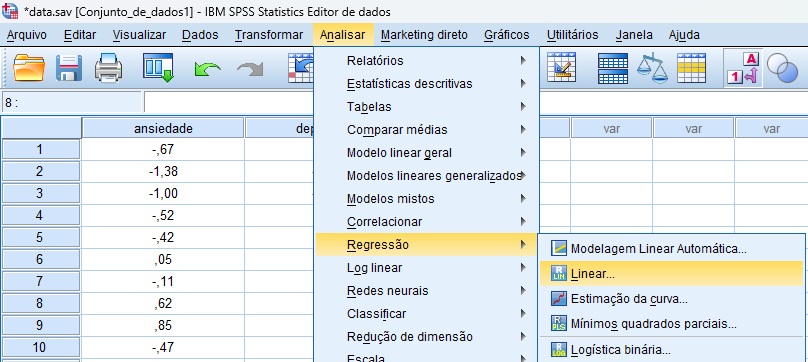
Task: Expand the Log linear submenu
Action: pos(426,268)
